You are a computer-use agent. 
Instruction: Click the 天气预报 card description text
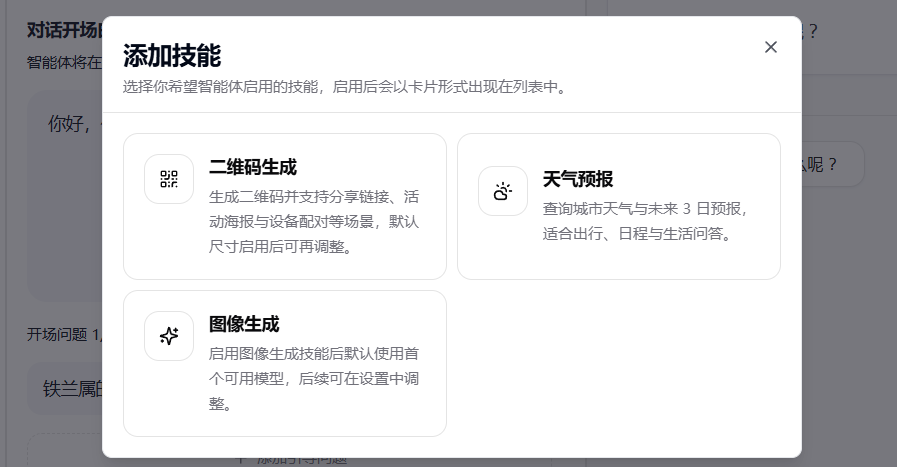pyautogui.click(x=645, y=221)
